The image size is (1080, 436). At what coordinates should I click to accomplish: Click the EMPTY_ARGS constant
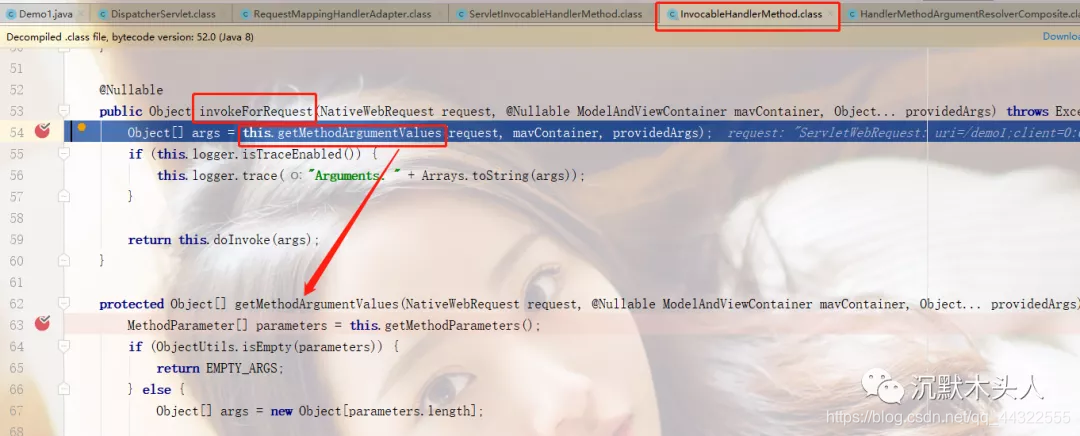pos(242,368)
